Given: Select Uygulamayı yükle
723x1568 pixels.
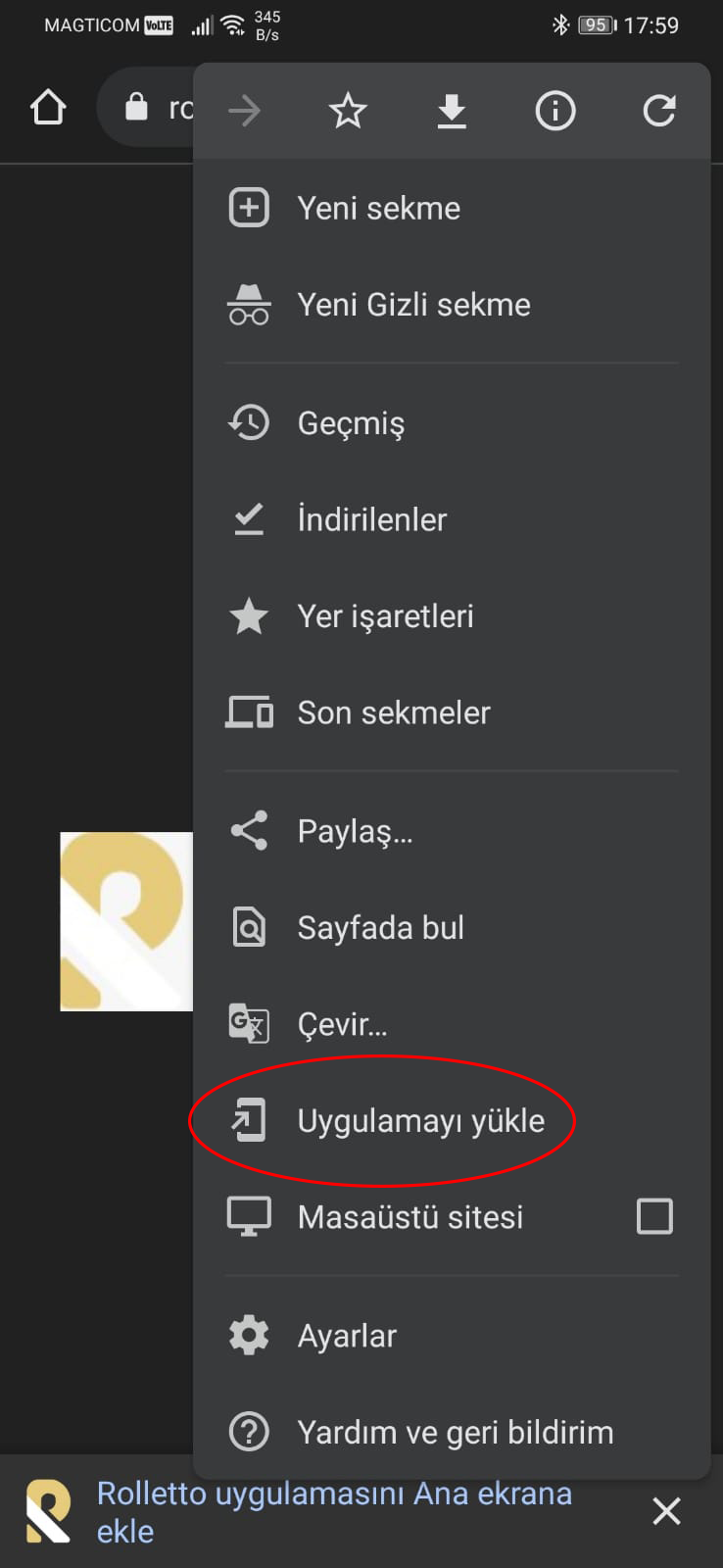Looking at the screenshot, I should (420, 1120).
